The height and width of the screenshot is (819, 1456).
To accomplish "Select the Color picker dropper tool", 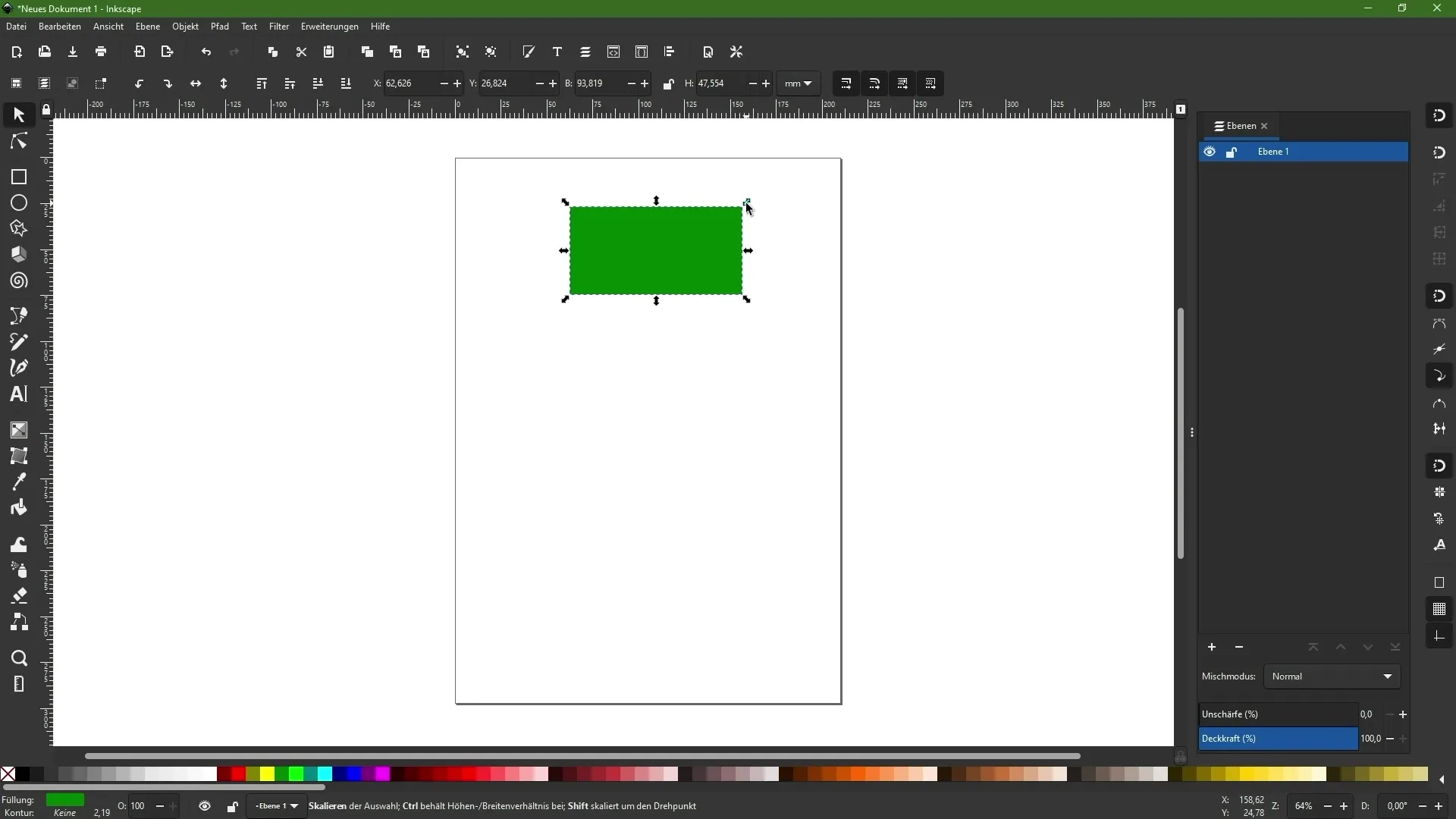I will pyautogui.click(x=19, y=482).
